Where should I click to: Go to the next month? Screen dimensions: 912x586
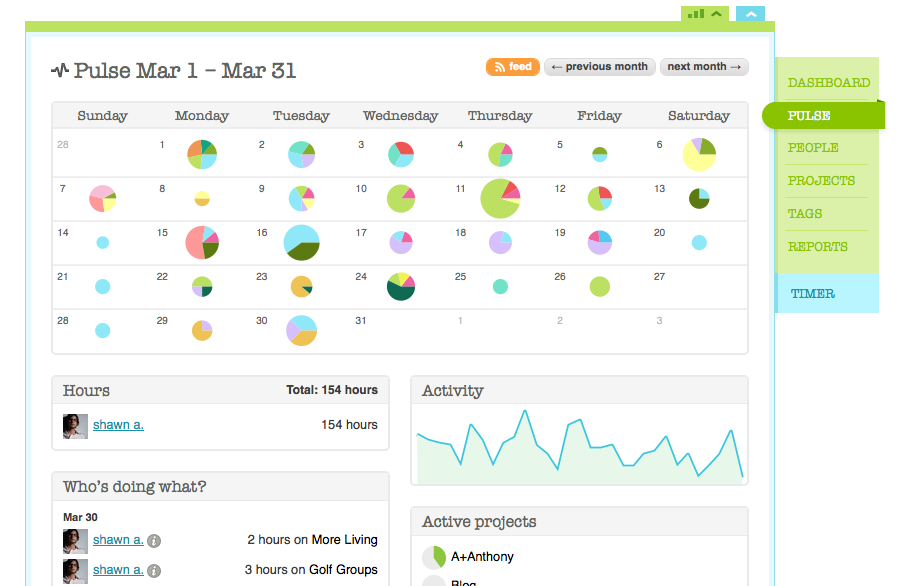point(703,67)
